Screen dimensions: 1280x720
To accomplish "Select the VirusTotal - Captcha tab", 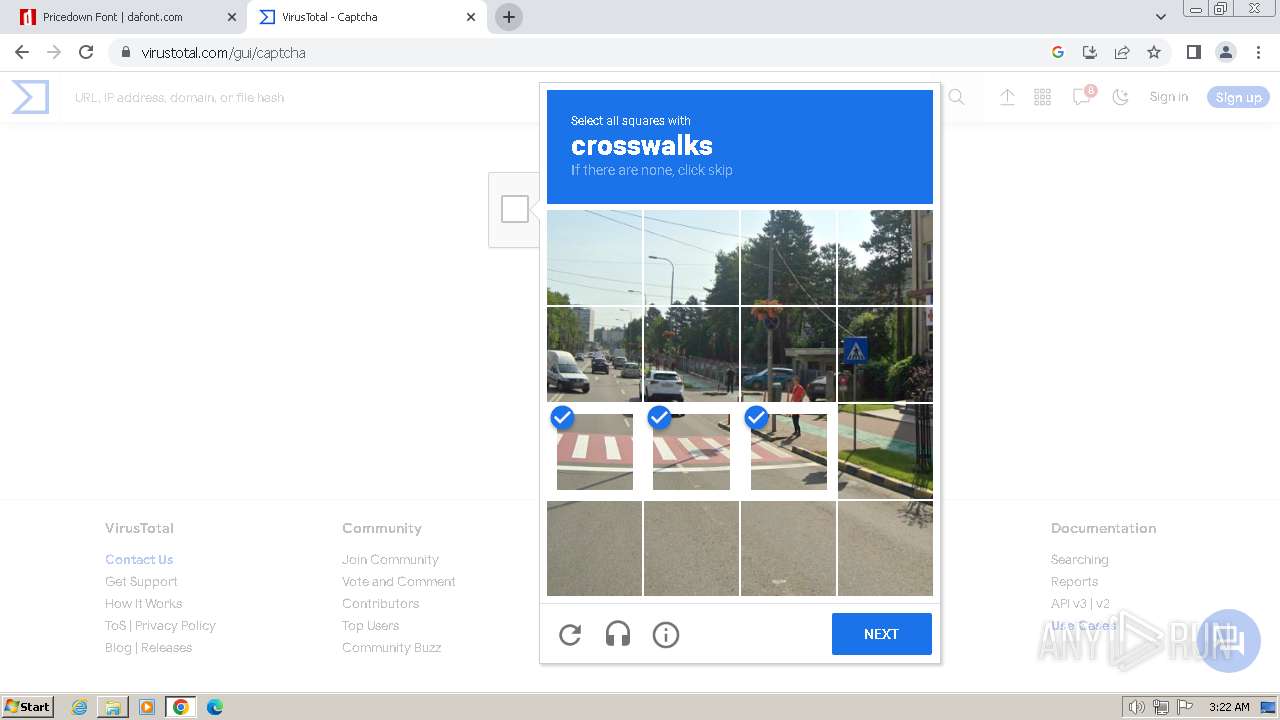I will [366, 17].
